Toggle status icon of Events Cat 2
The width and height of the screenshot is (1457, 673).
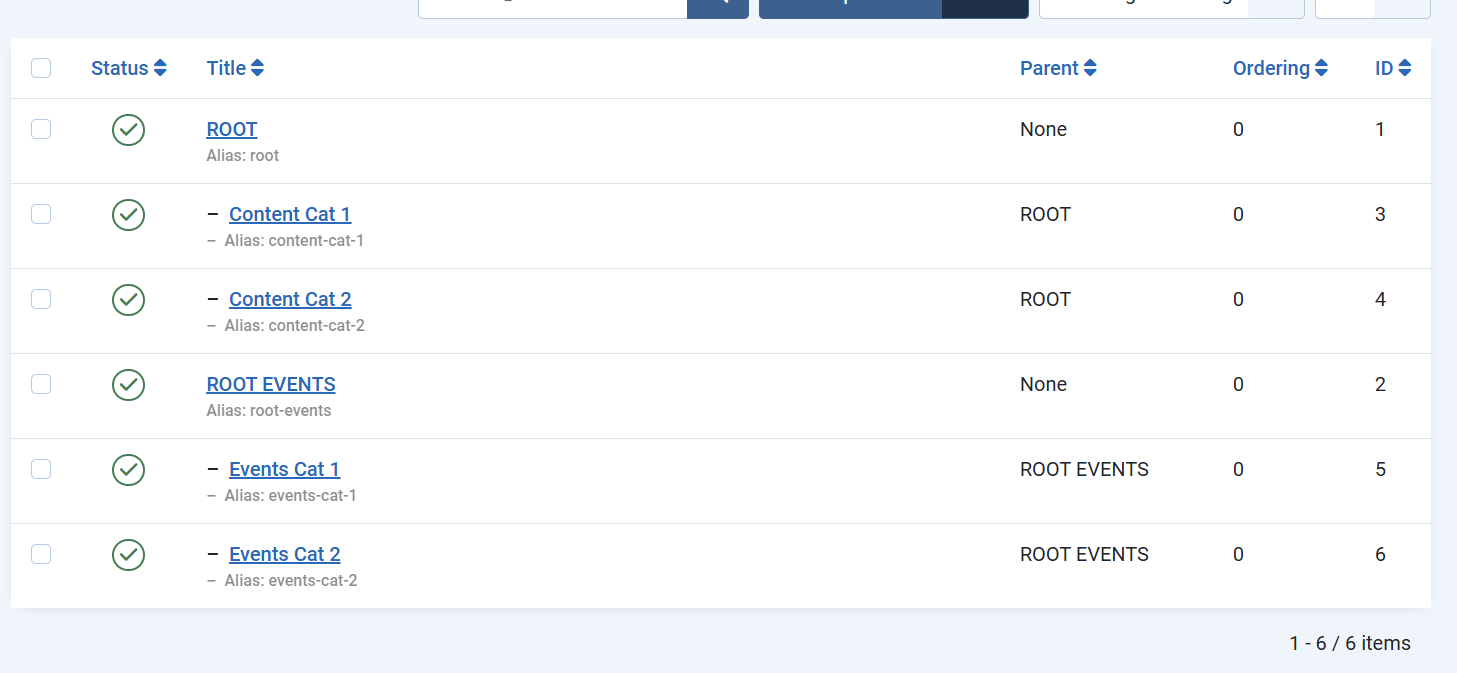128,555
